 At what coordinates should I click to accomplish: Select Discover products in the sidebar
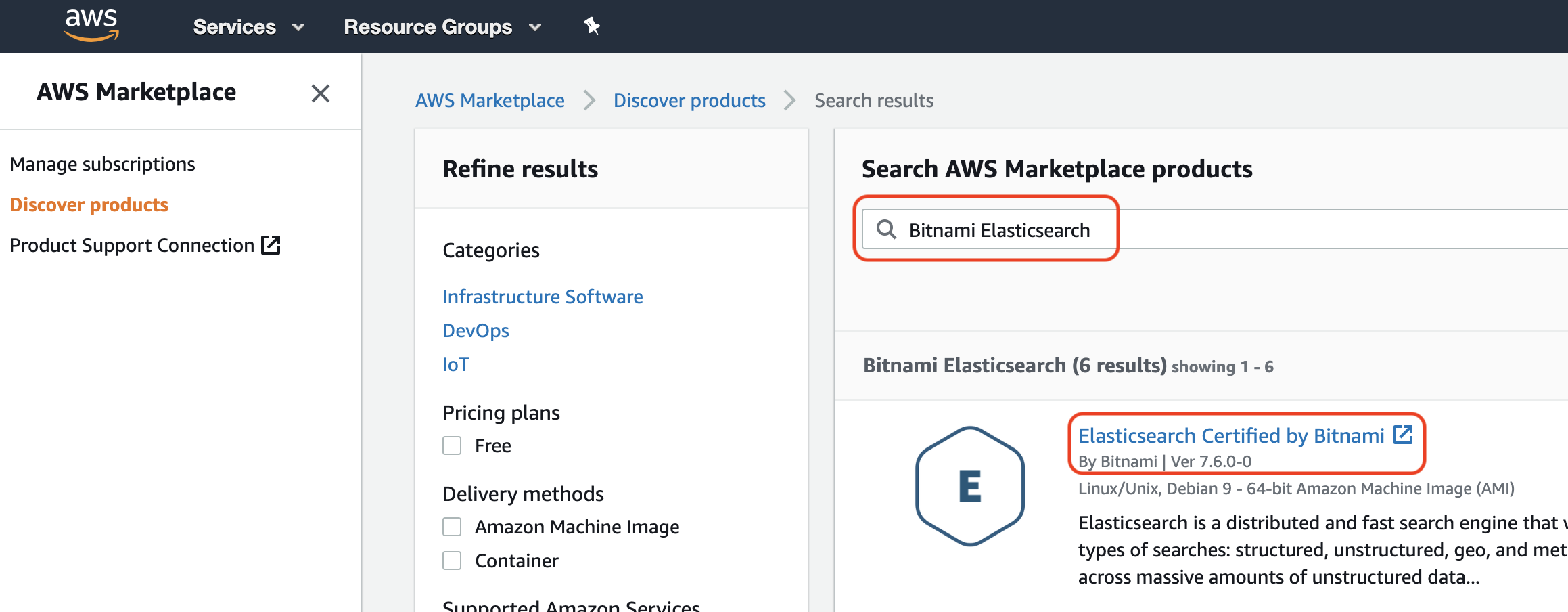click(x=89, y=205)
